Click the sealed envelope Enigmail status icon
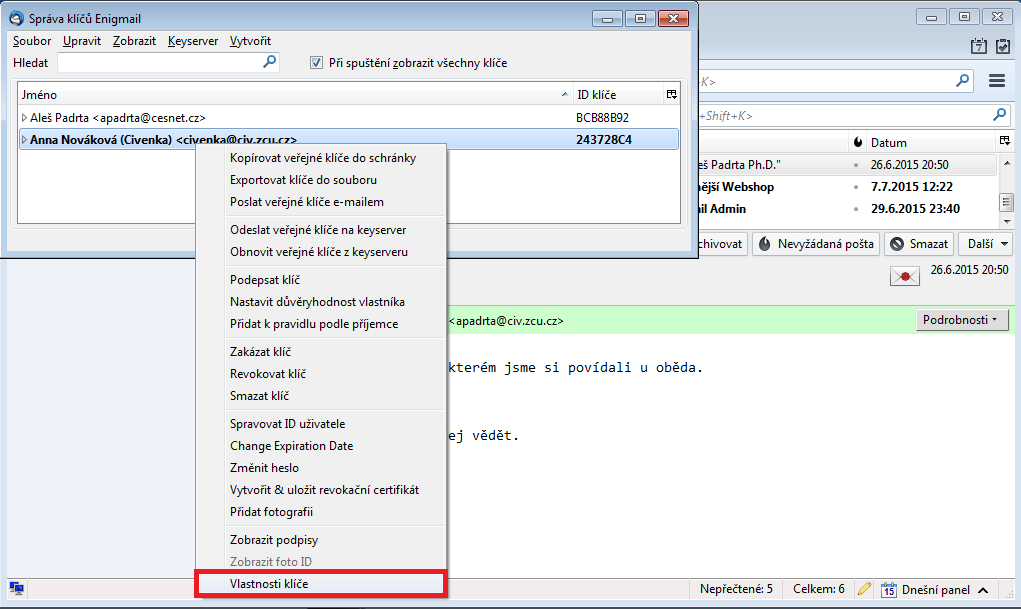Image resolution: width=1021 pixels, height=609 pixels. point(904,276)
